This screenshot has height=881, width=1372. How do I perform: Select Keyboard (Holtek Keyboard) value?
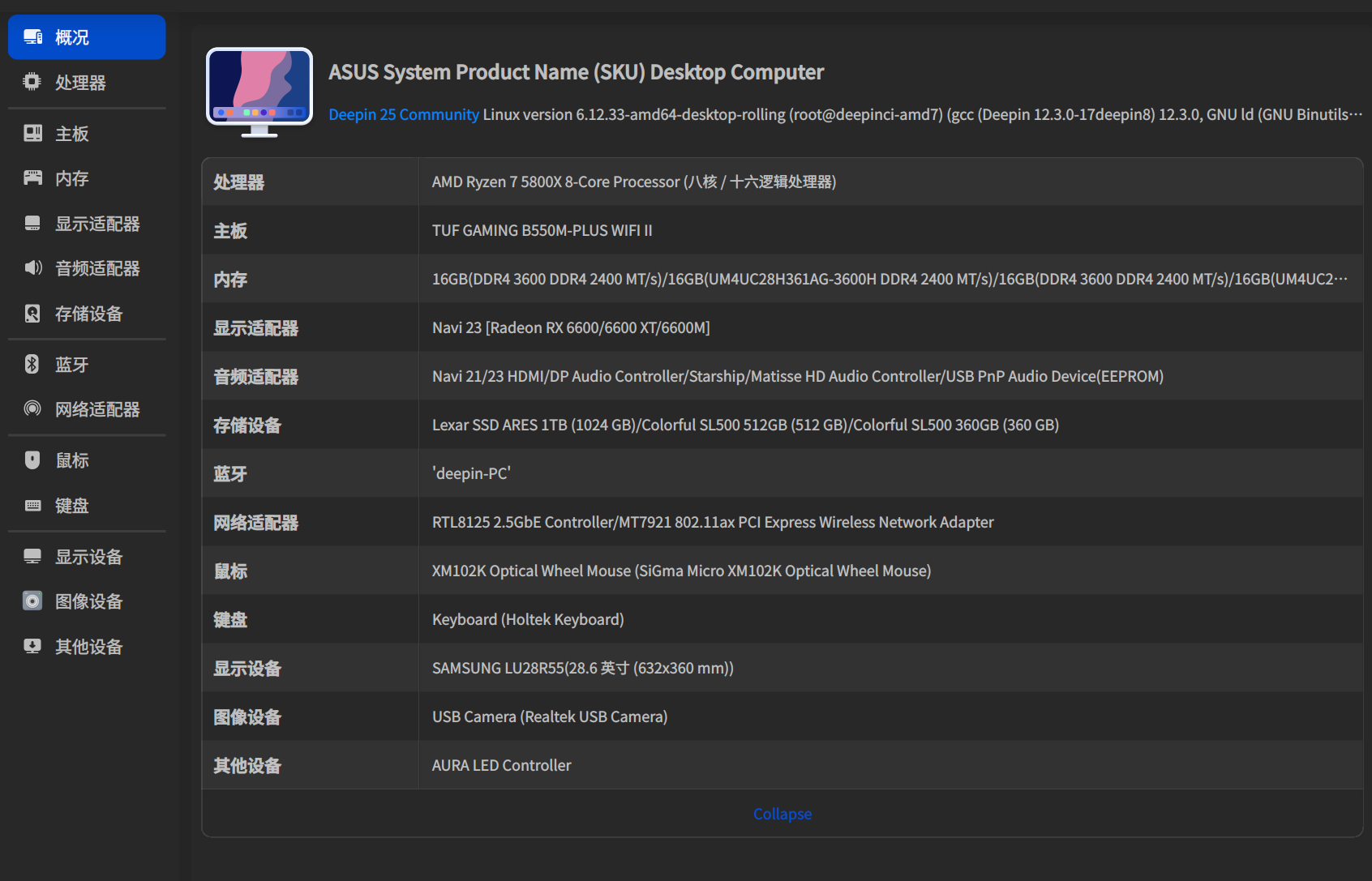click(528, 619)
